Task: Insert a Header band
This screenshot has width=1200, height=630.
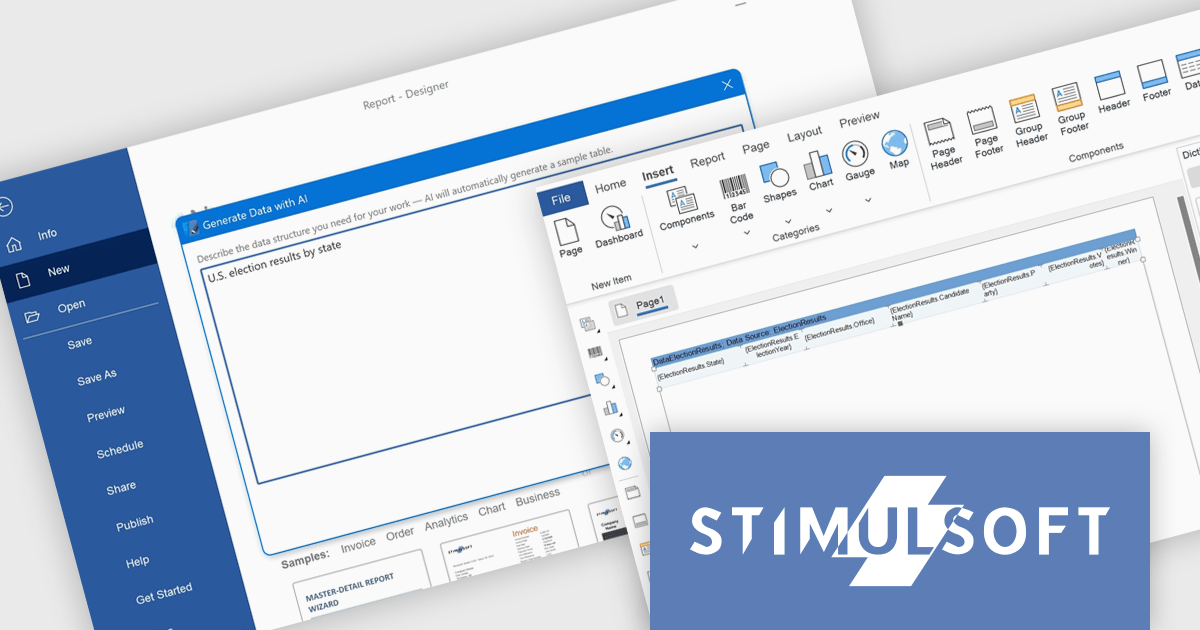Action: (x=1110, y=85)
